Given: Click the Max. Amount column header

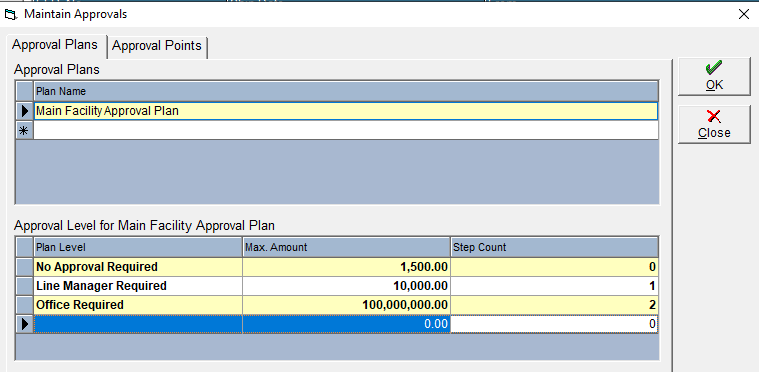Looking at the screenshot, I should tap(346, 247).
